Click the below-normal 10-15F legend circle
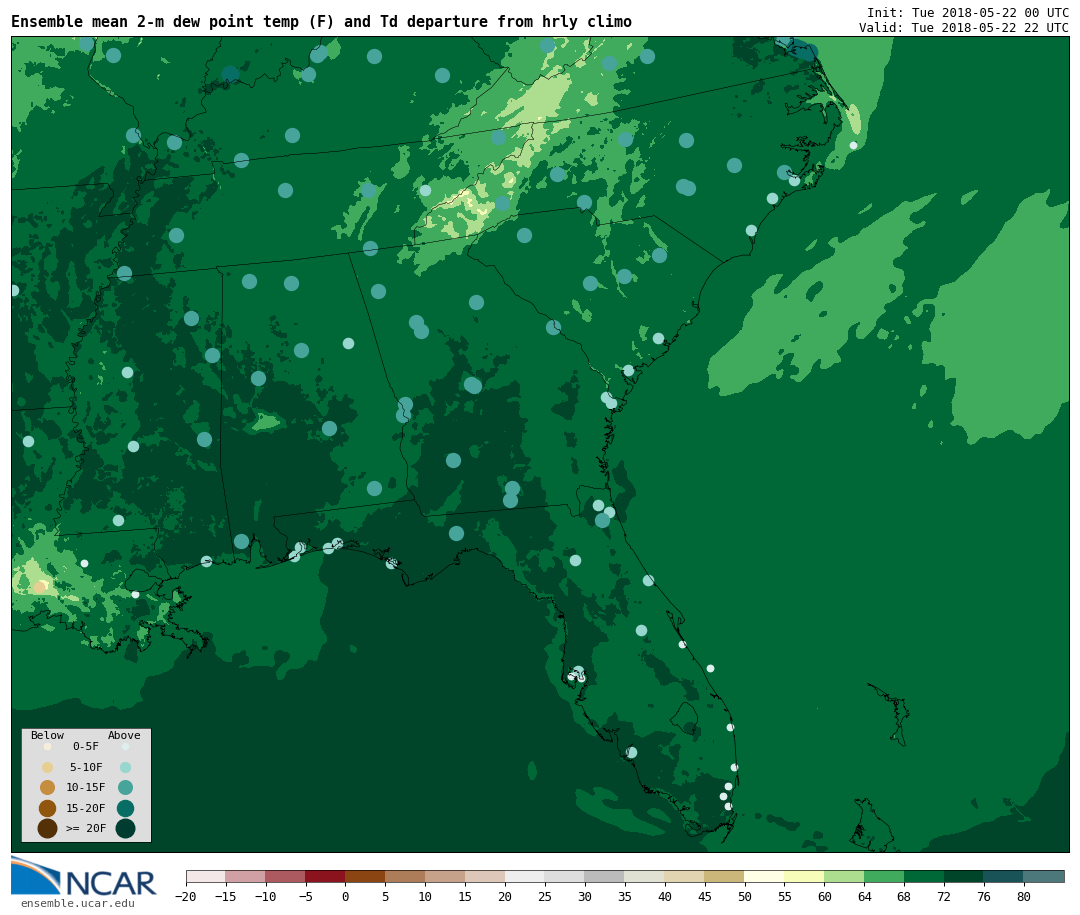Image resolution: width=1080 pixels, height=915 pixels. [x=48, y=787]
